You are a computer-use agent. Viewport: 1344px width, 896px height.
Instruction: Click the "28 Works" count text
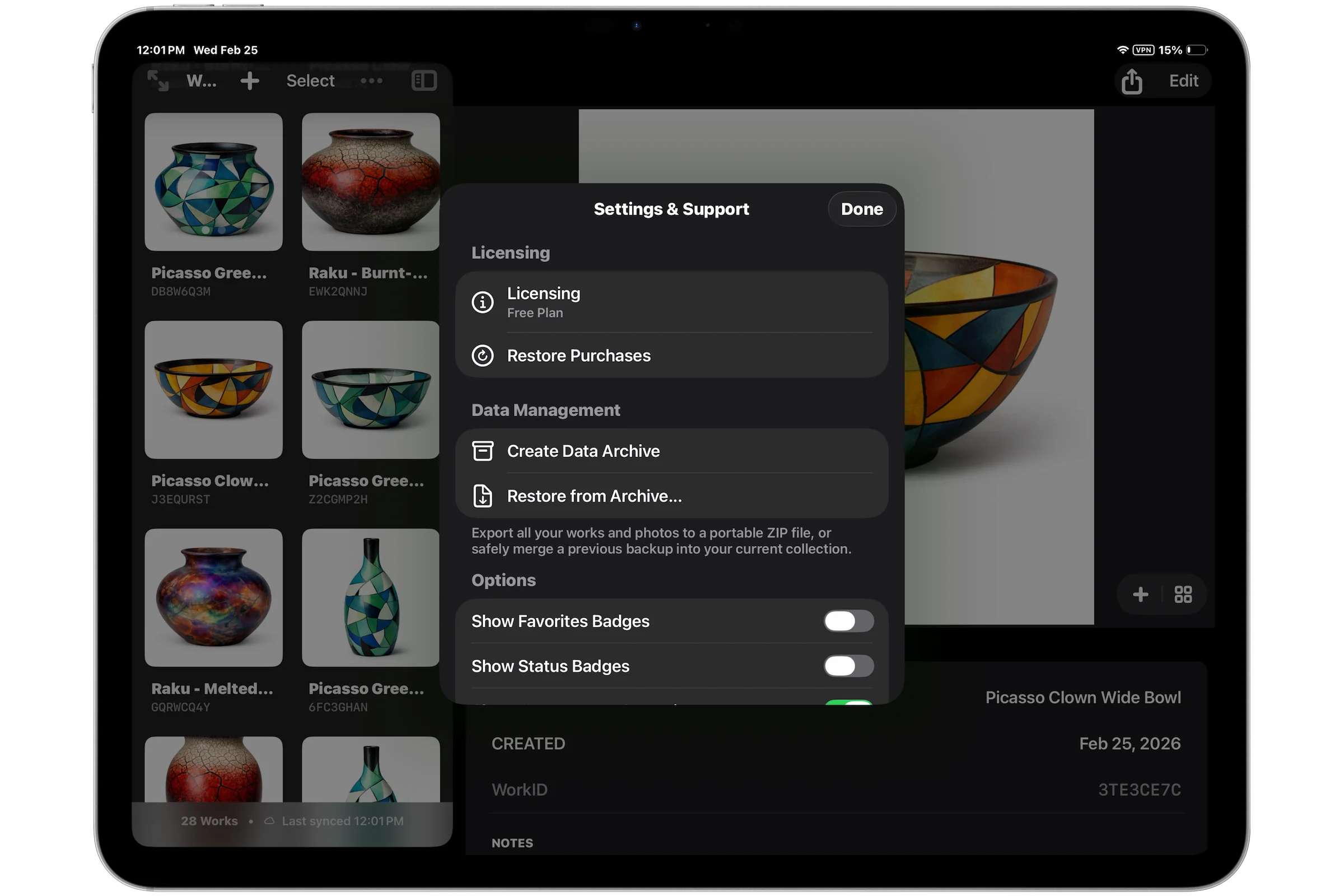(x=209, y=821)
